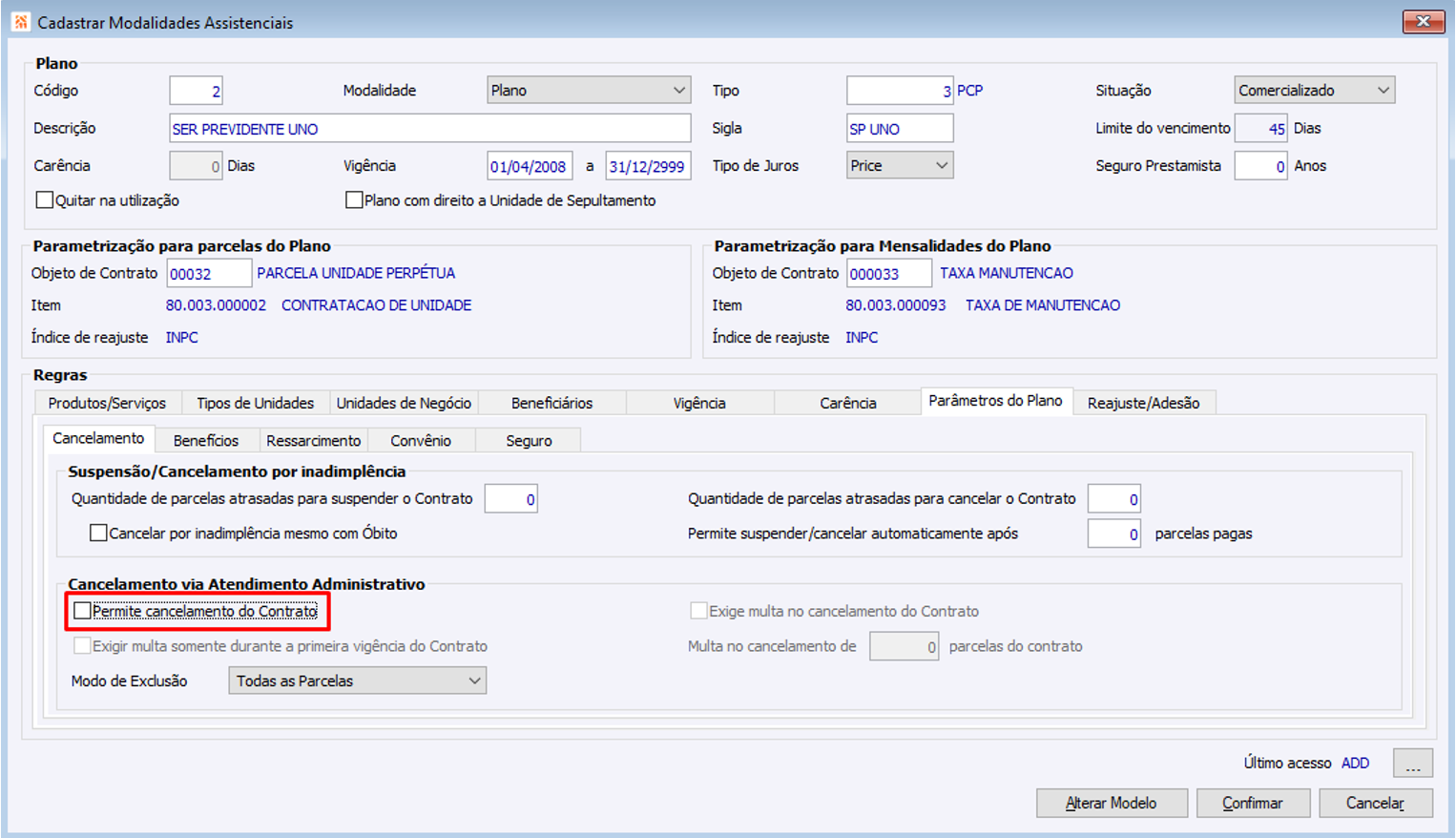Click Vigência end date 31/12/2999
This screenshot has height=838, width=1456.
(x=648, y=165)
